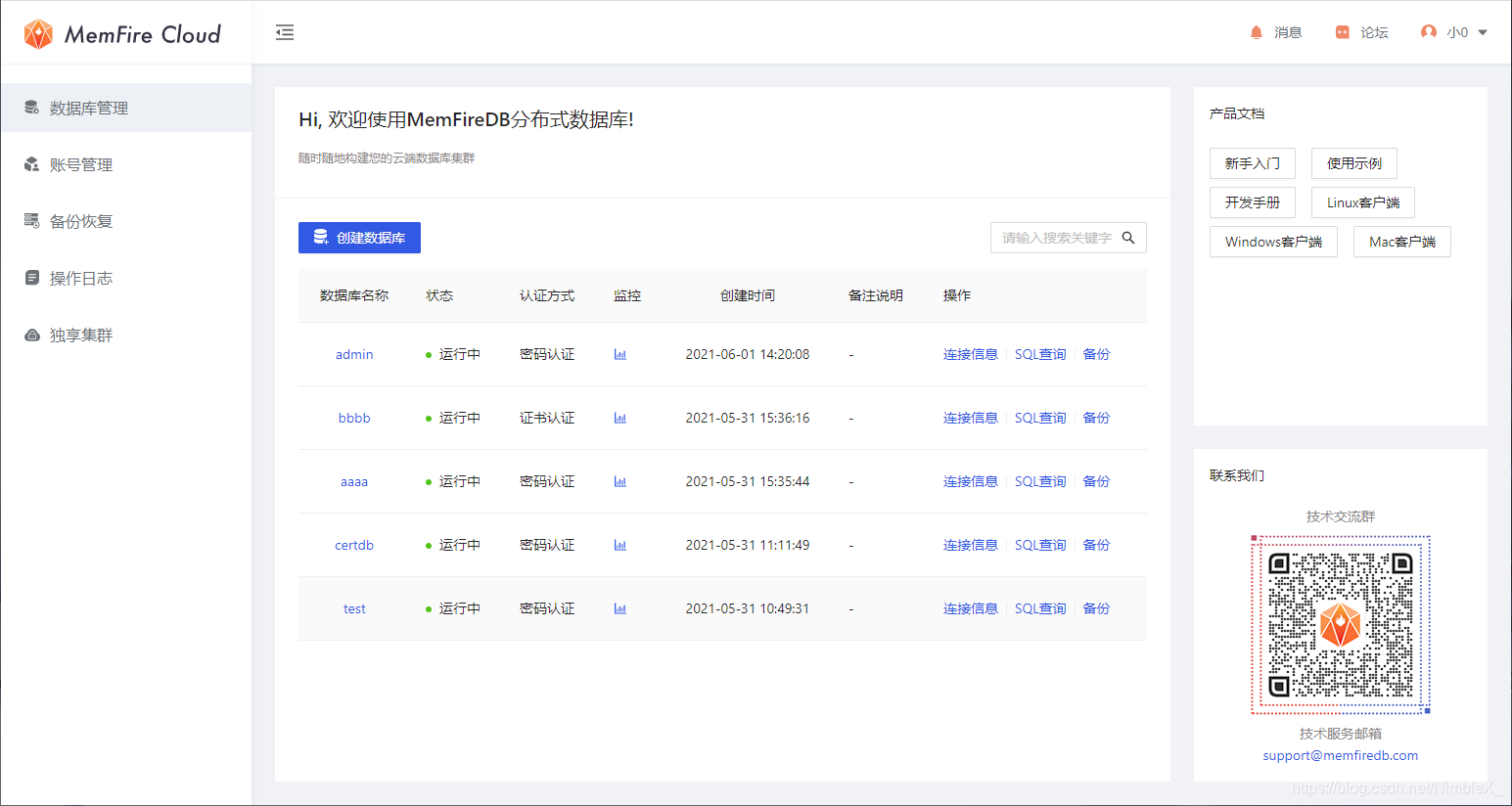
Task: Open notifications via the bell icon
Action: (1257, 32)
